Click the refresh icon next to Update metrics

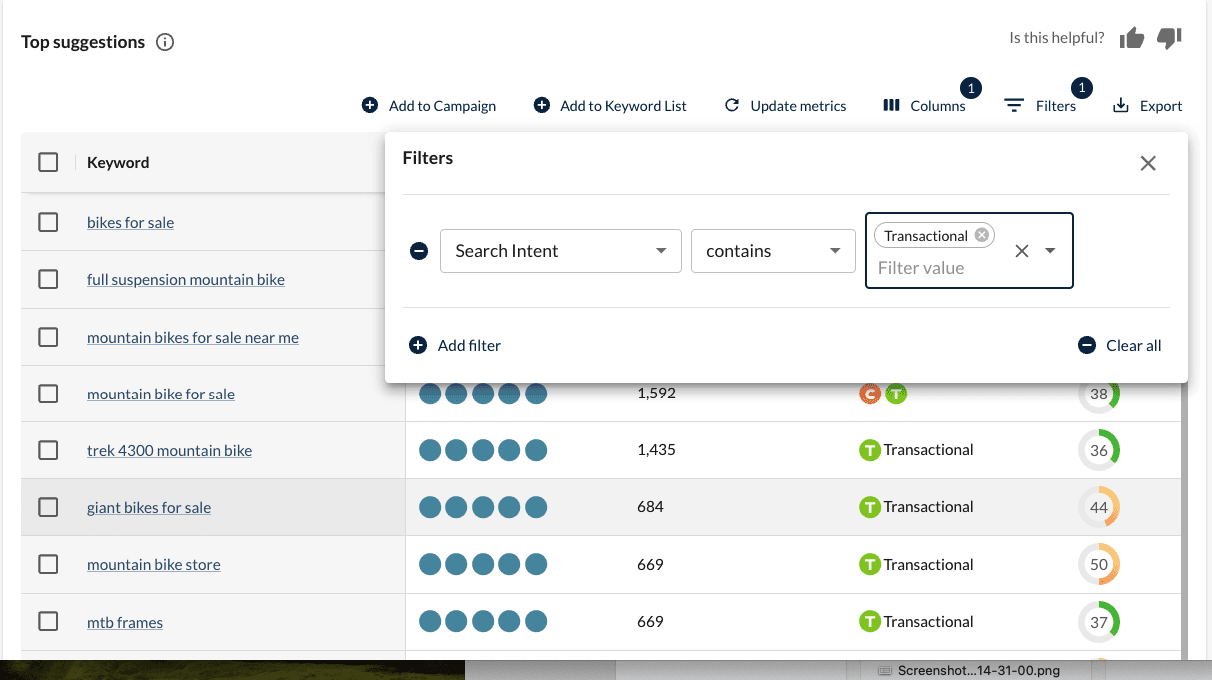click(x=731, y=105)
